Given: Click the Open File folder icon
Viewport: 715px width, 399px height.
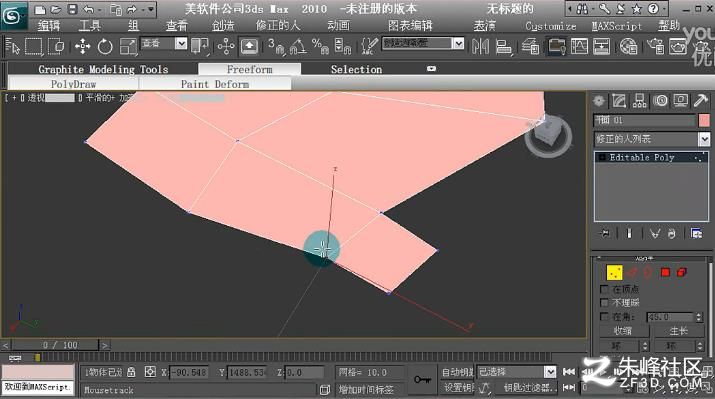Looking at the screenshot, I should click(56, 9).
